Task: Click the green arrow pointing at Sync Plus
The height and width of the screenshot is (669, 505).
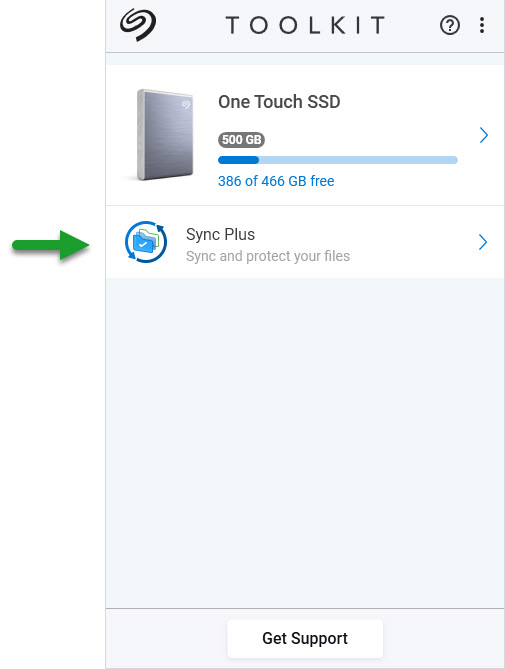Action: [51, 245]
